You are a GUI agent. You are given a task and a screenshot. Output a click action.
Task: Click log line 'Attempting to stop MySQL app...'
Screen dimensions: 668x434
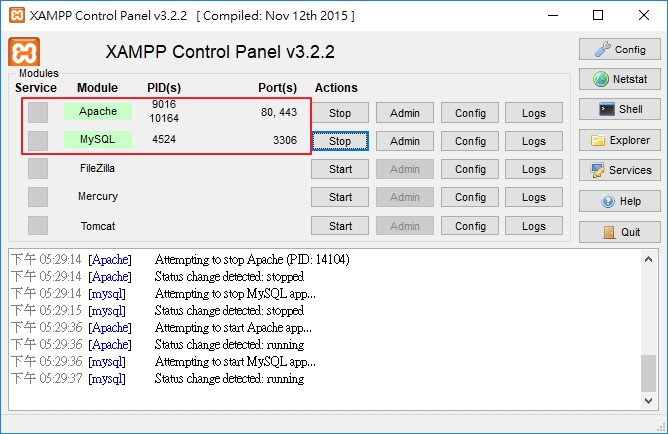tap(235, 293)
